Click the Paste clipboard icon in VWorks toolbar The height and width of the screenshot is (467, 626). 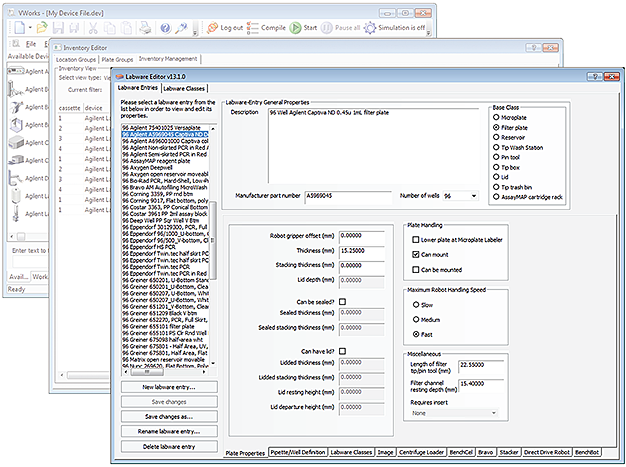click(x=126, y=28)
